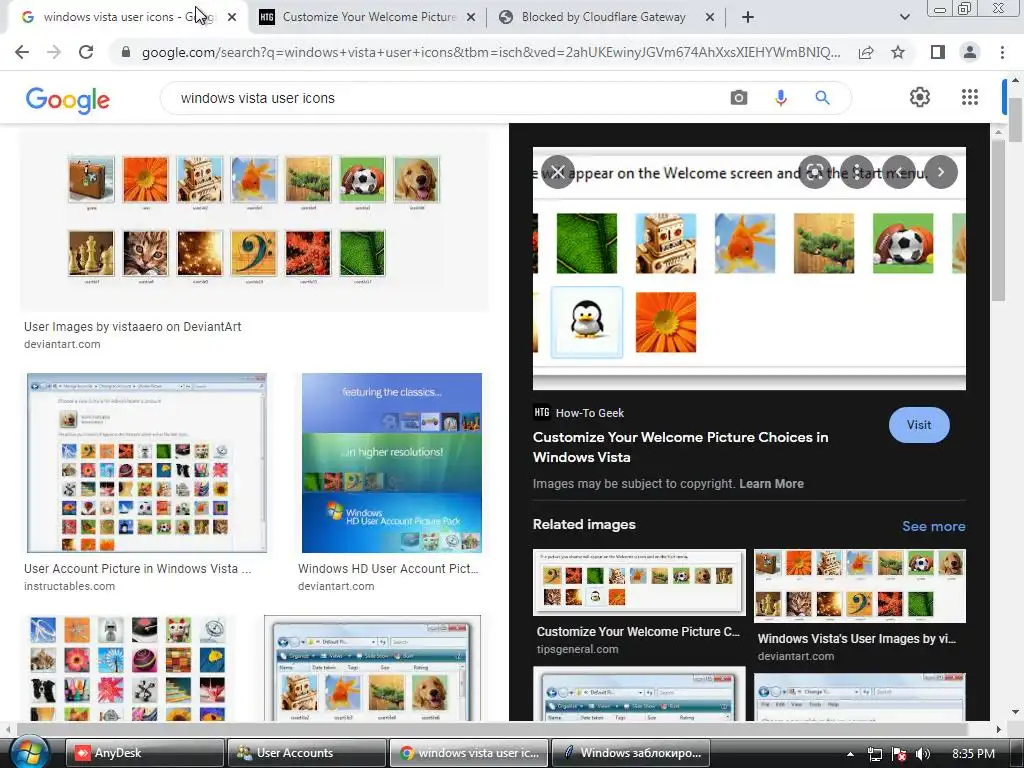
Task: Open the Google apps grid
Action: pos(970,97)
